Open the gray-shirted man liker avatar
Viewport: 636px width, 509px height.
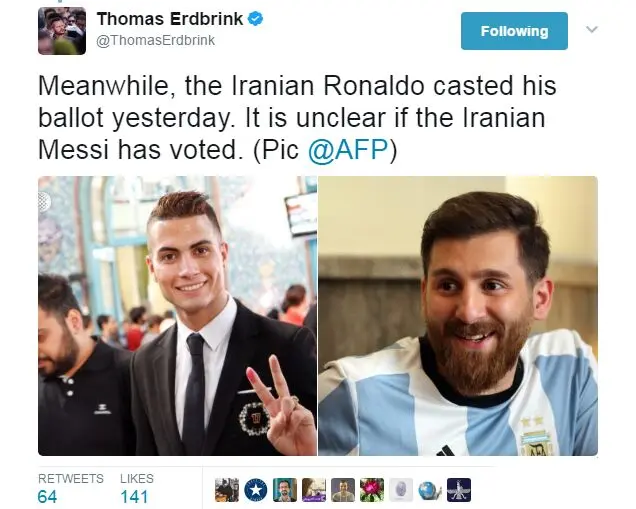[343, 490]
